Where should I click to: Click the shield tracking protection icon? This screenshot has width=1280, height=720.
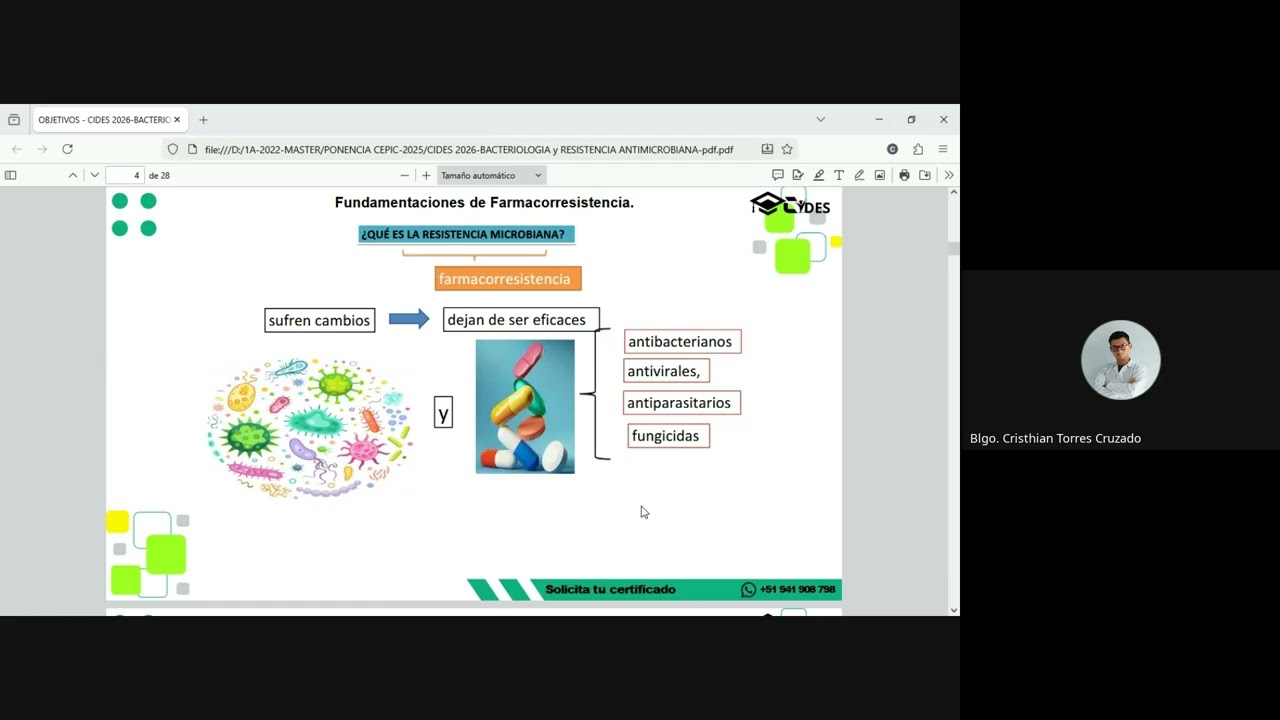(173, 149)
